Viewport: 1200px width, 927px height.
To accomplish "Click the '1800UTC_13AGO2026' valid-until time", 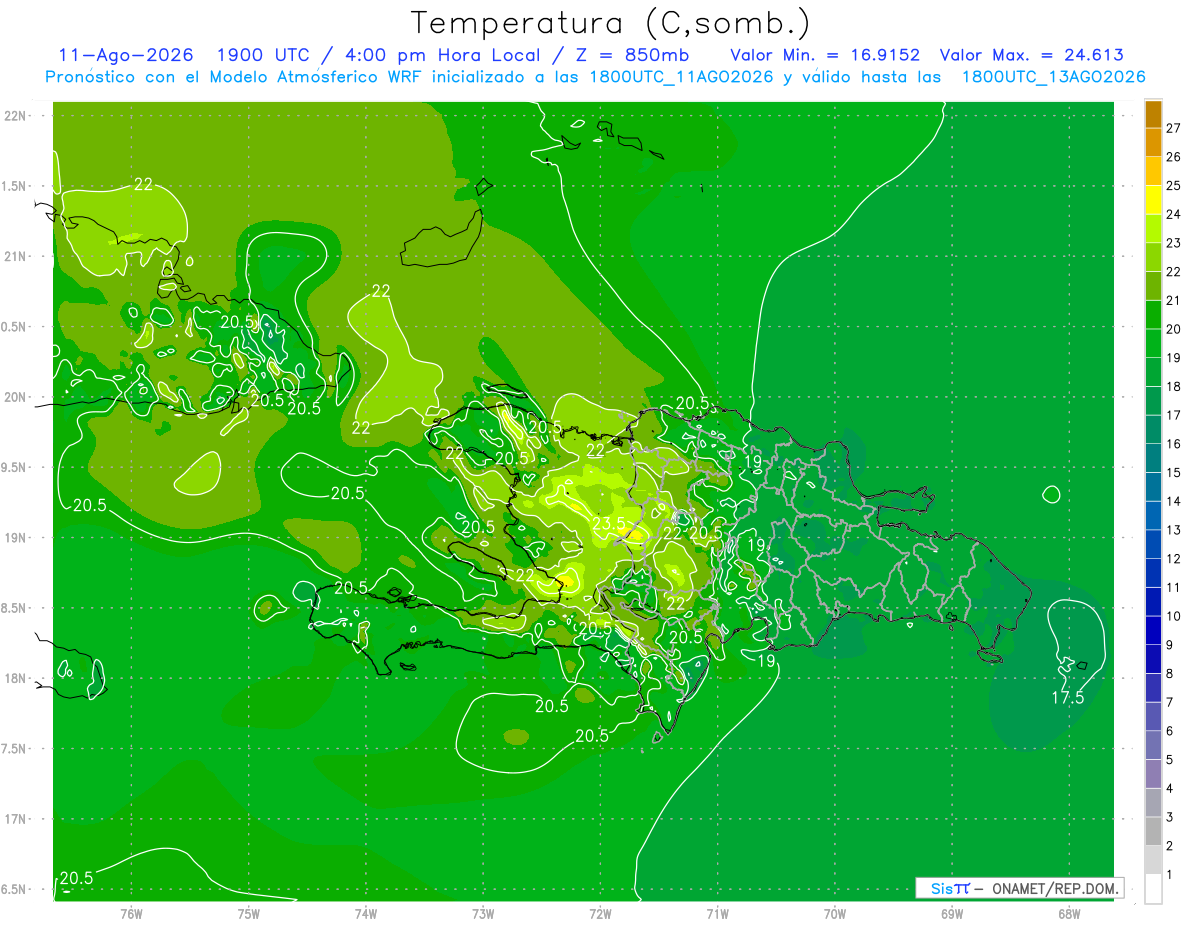I will click(x=1053, y=77).
